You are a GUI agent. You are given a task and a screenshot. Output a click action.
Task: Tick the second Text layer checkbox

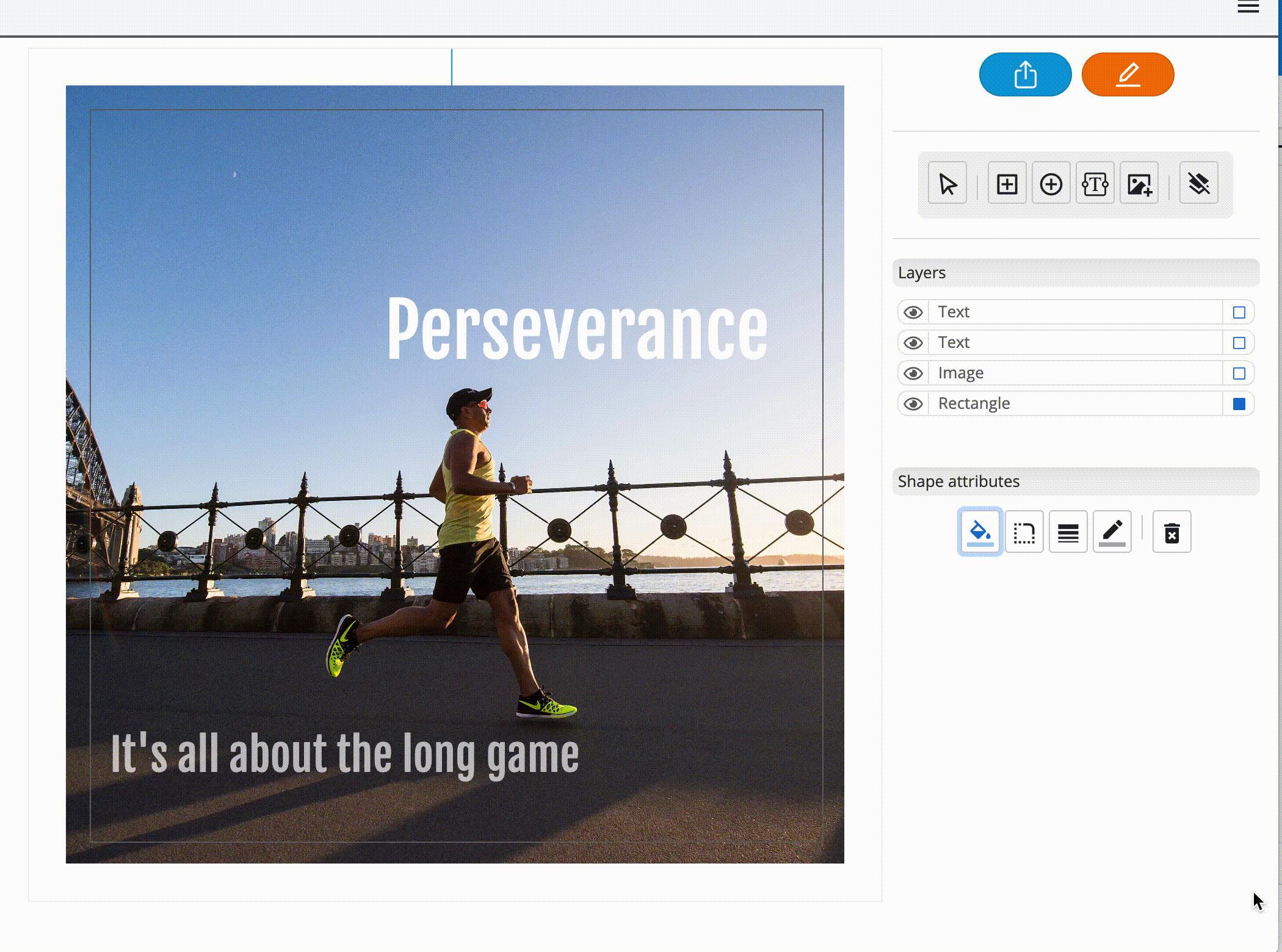tap(1239, 343)
